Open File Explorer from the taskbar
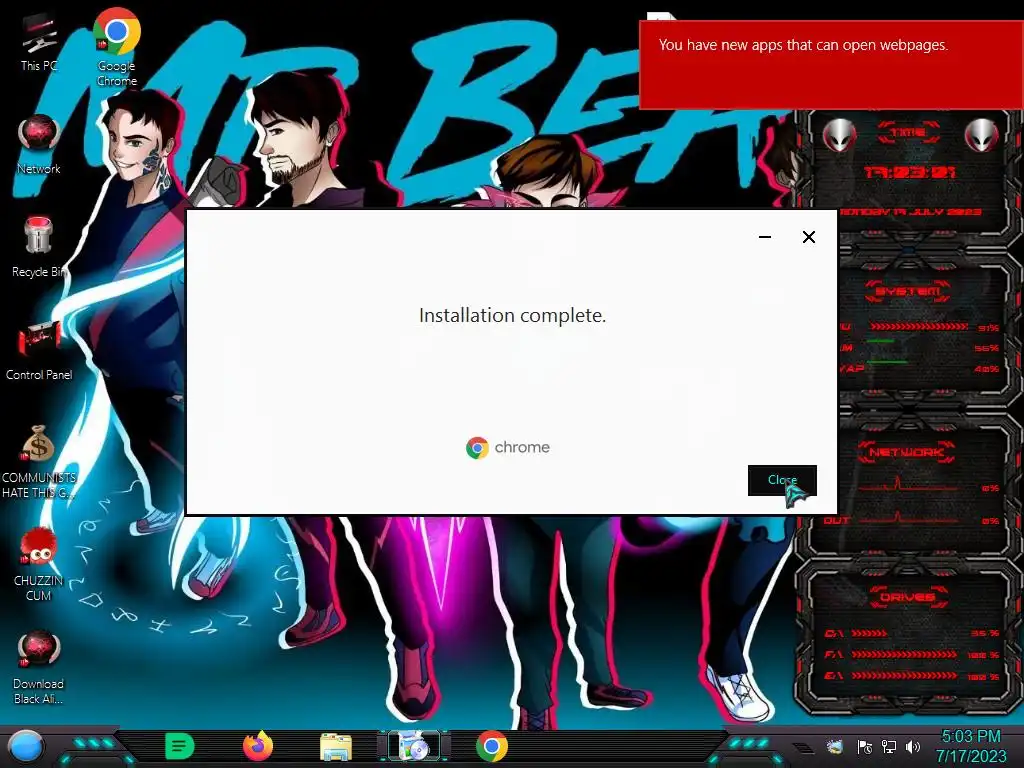 tap(336, 746)
